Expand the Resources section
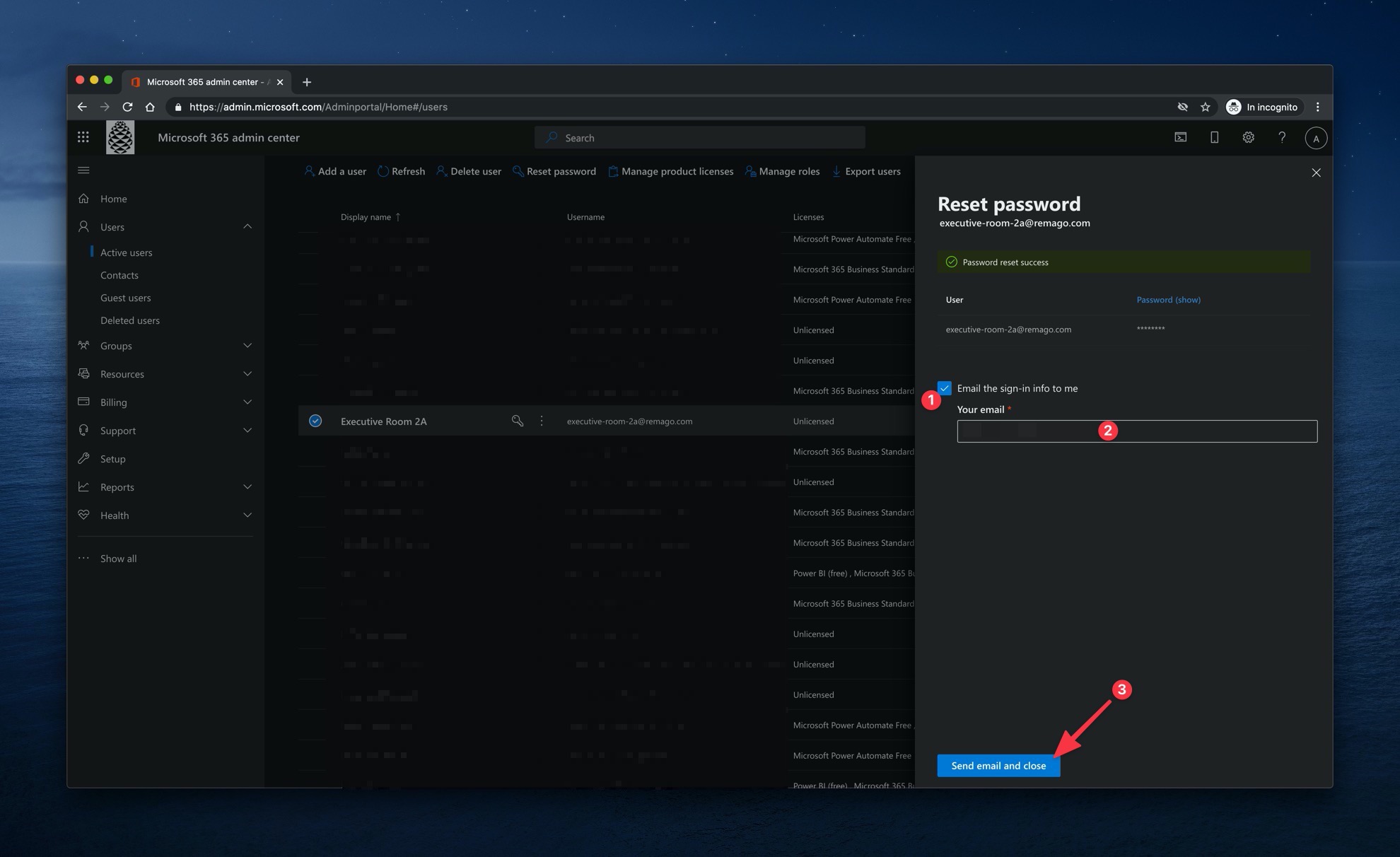This screenshot has height=857, width=1400. pos(247,374)
